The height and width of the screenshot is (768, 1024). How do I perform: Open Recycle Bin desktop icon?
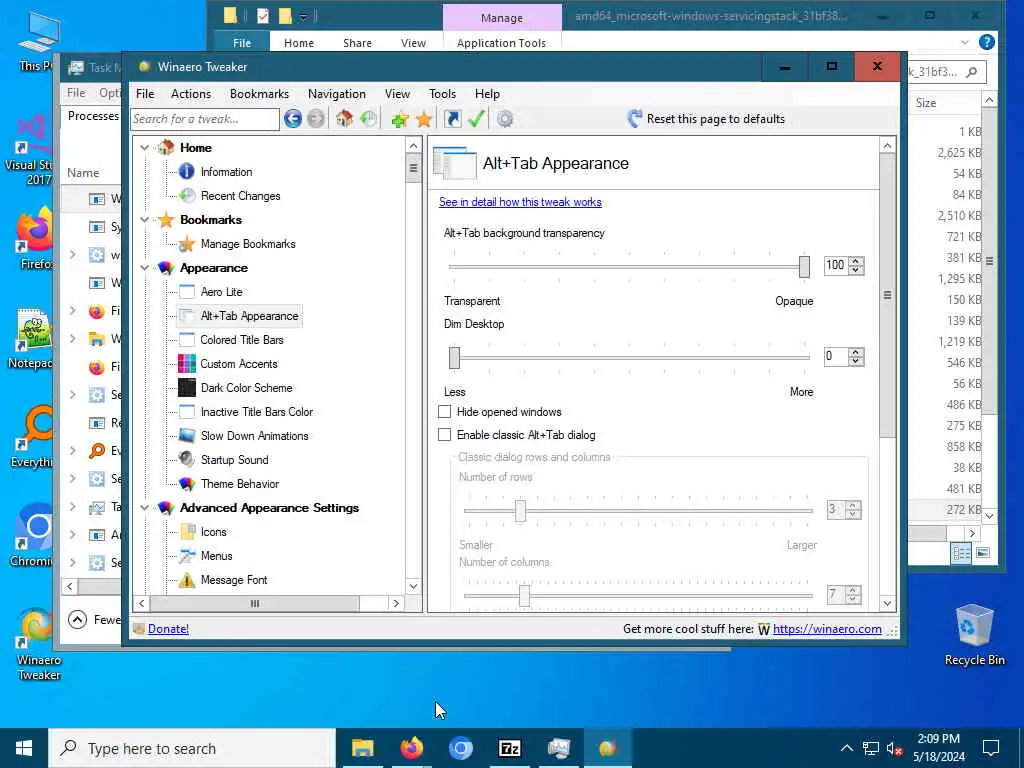pyautogui.click(x=974, y=635)
